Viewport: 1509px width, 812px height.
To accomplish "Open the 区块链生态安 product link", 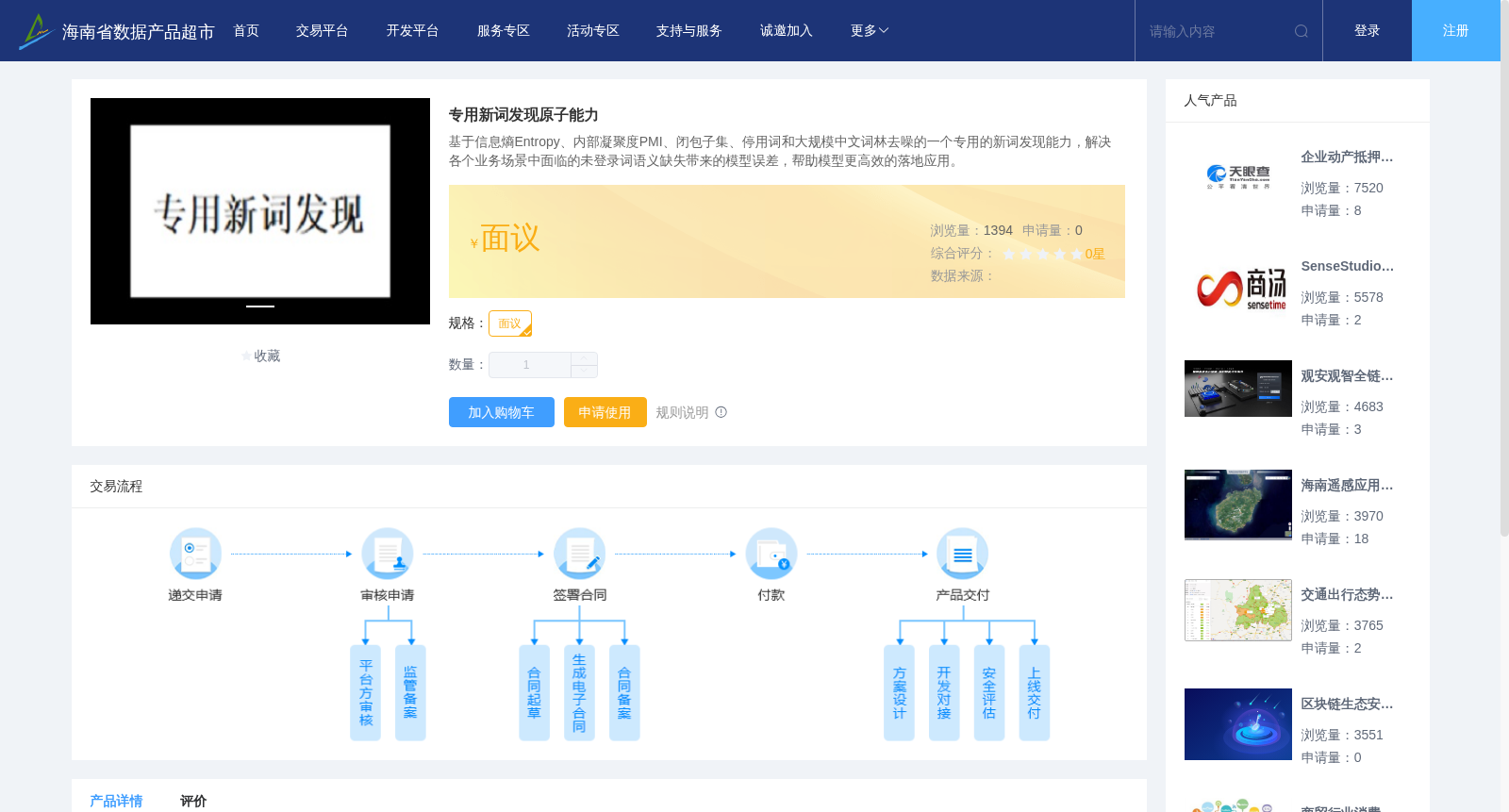I will (1347, 704).
